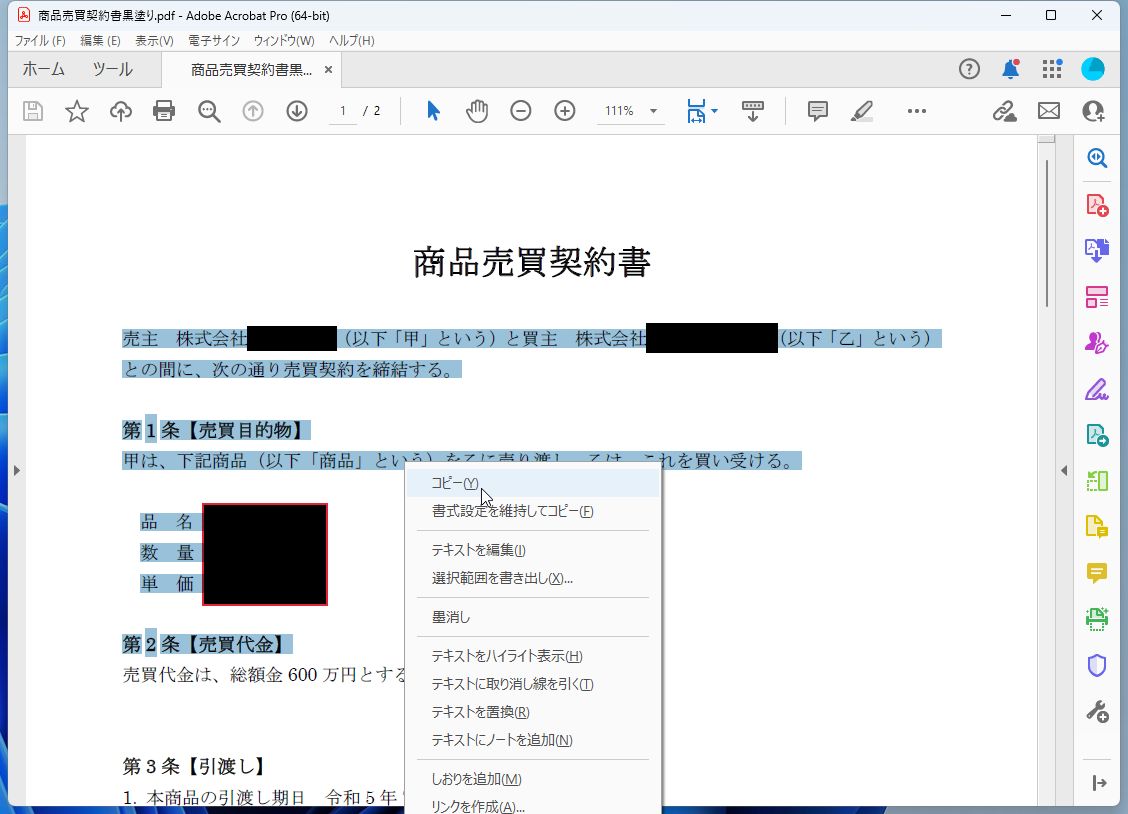The width and height of the screenshot is (1128, 814).
Task: Open the Add Comment speech bubble icon
Action: coord(817,111)
